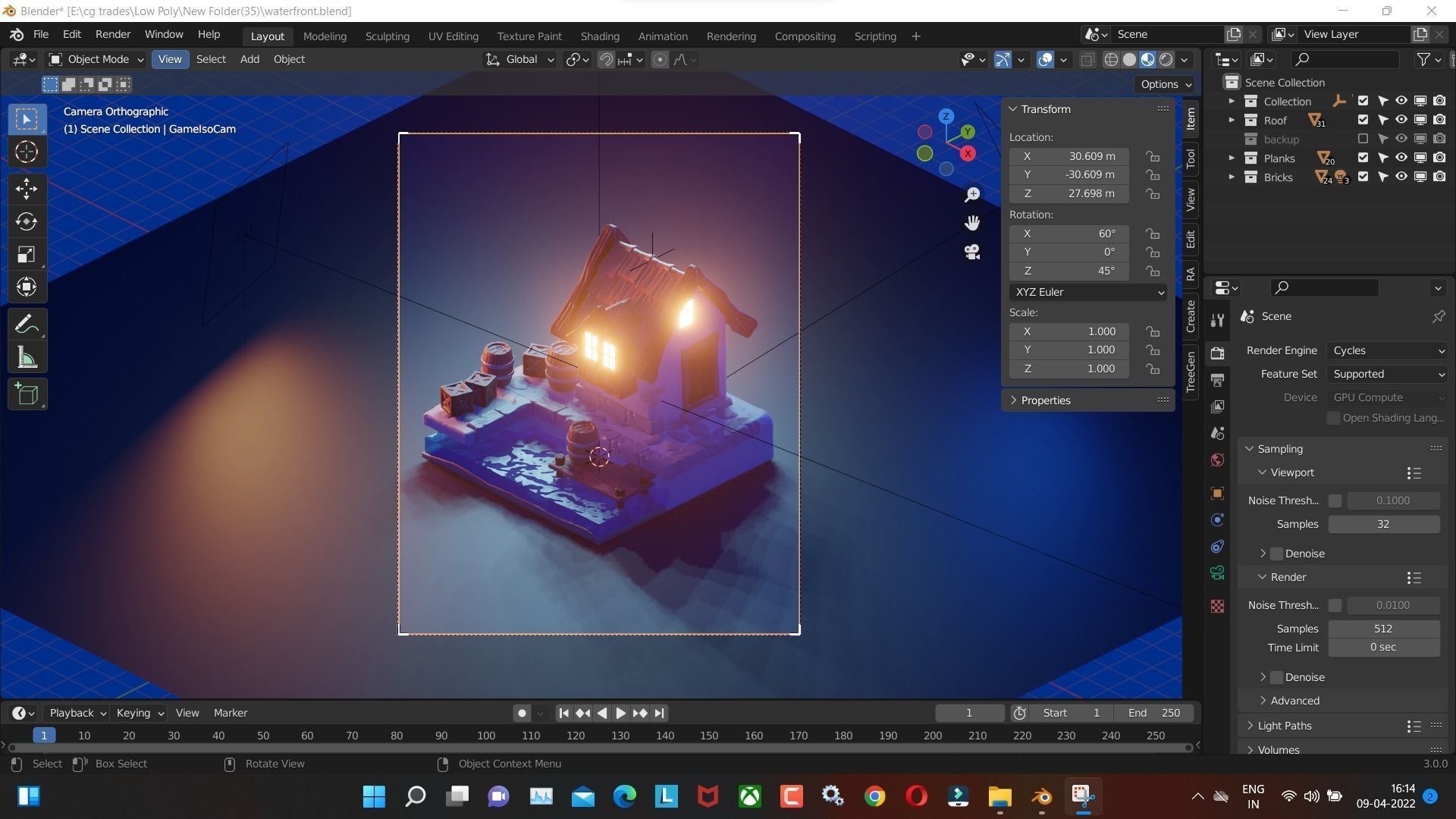Viewport: 1456px width, 819px height.
Task: Switch to the Shading workspace tab
Action: (x=599, y=36)
